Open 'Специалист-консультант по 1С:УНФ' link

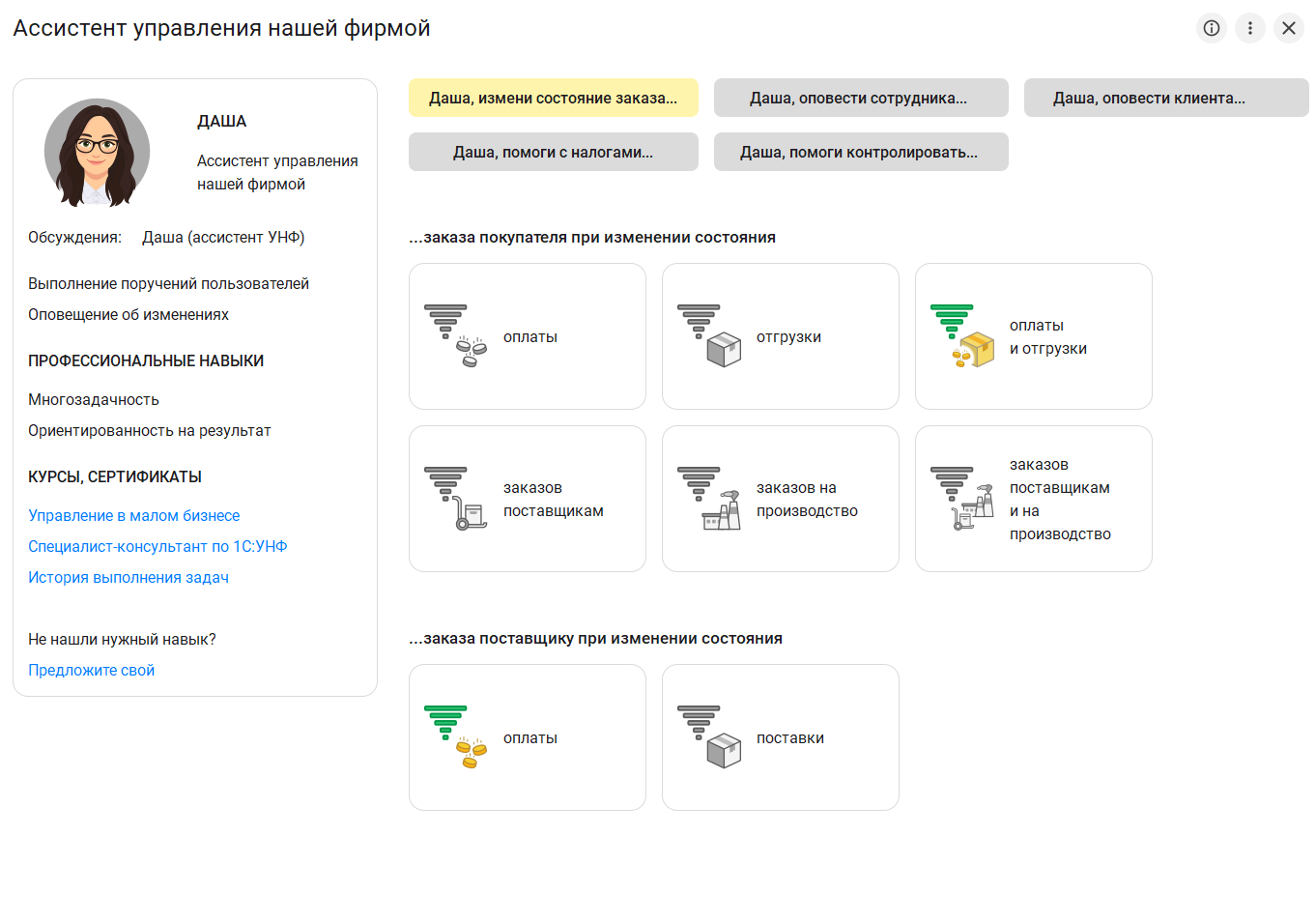click(x=157, y=546)
